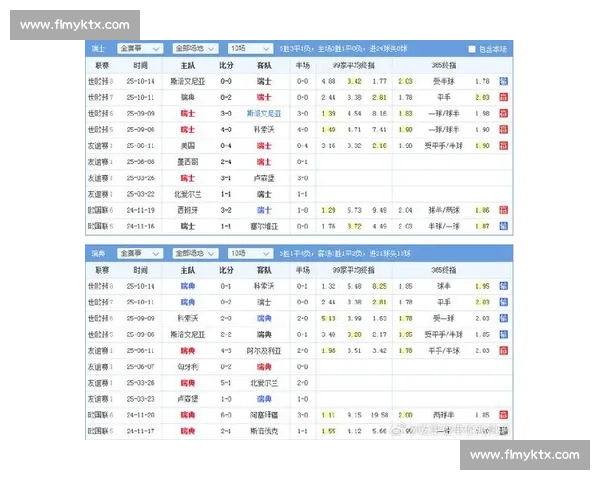Open 科索沃 team link in 瑞士 table
Screen dimensions: 600x480
pyautogui.click(x=264, y=129)
